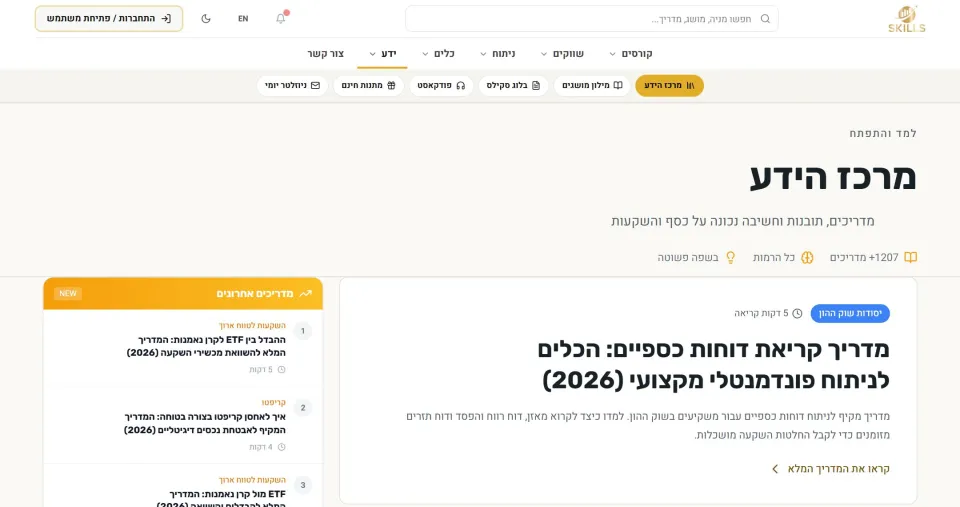Click the gift icon on מתנות חינם
This screenshot has height=507, width=960.
pyautogui.click(x=391, y=86)
